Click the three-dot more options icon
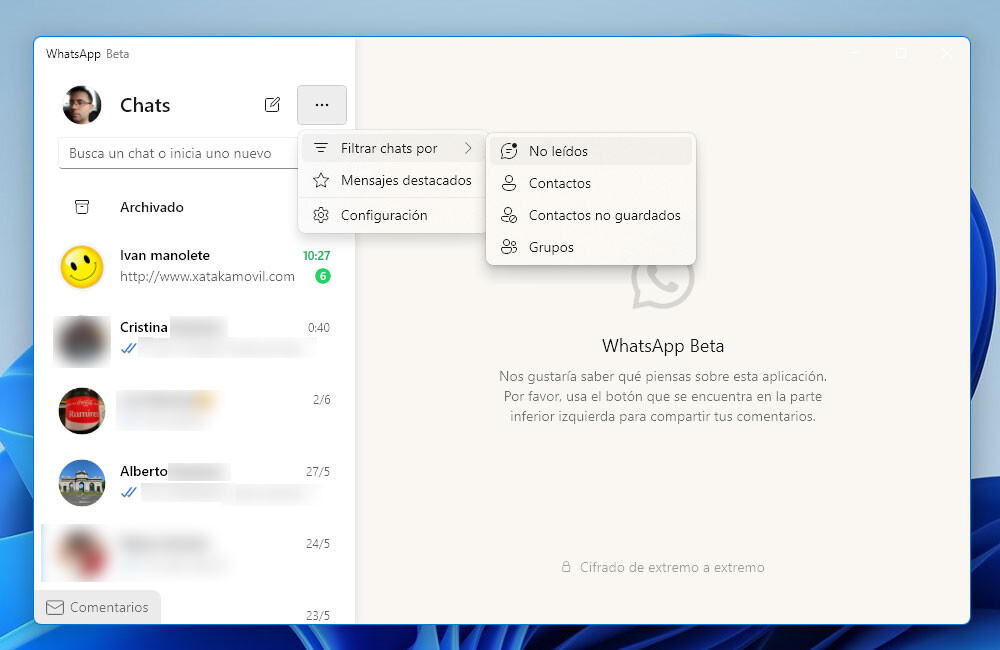The width and height of the screenshot is (1000, 650). click(321, 104)
